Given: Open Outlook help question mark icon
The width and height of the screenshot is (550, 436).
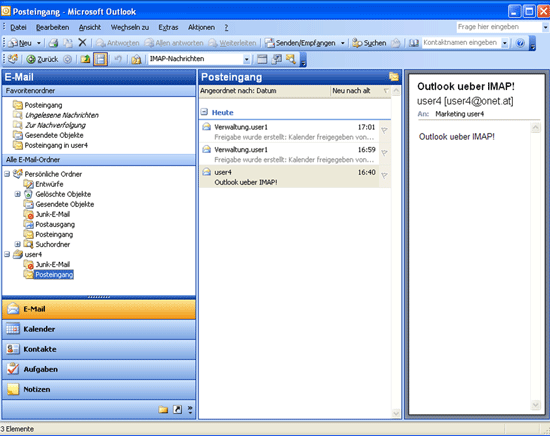Looking at the screenshot, I should tap(520, 43).
